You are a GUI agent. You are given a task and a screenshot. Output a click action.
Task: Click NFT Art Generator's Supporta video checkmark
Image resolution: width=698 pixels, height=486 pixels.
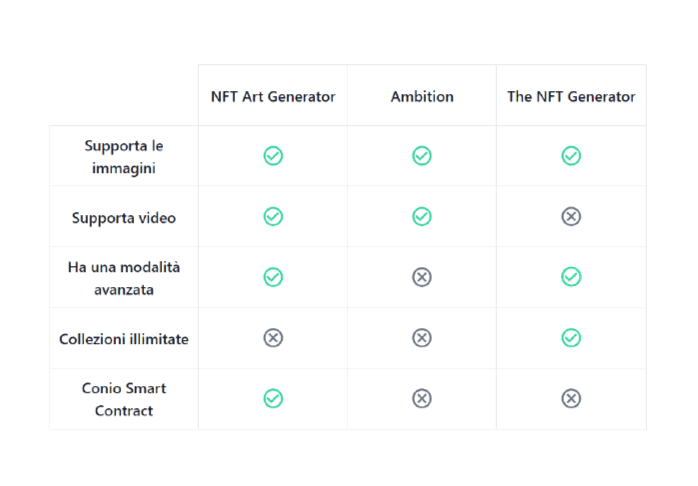tap(273, 217)
